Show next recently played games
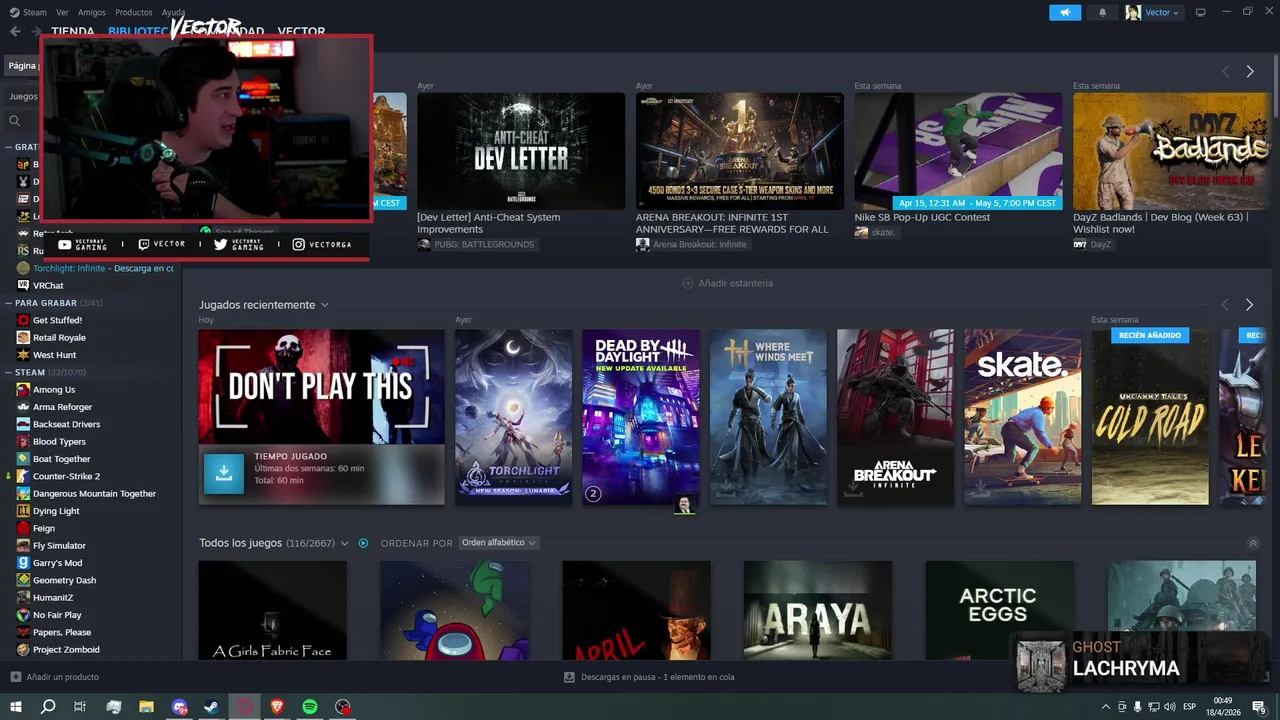This screenshot has width=1280, height=720. coord(1249,305)
